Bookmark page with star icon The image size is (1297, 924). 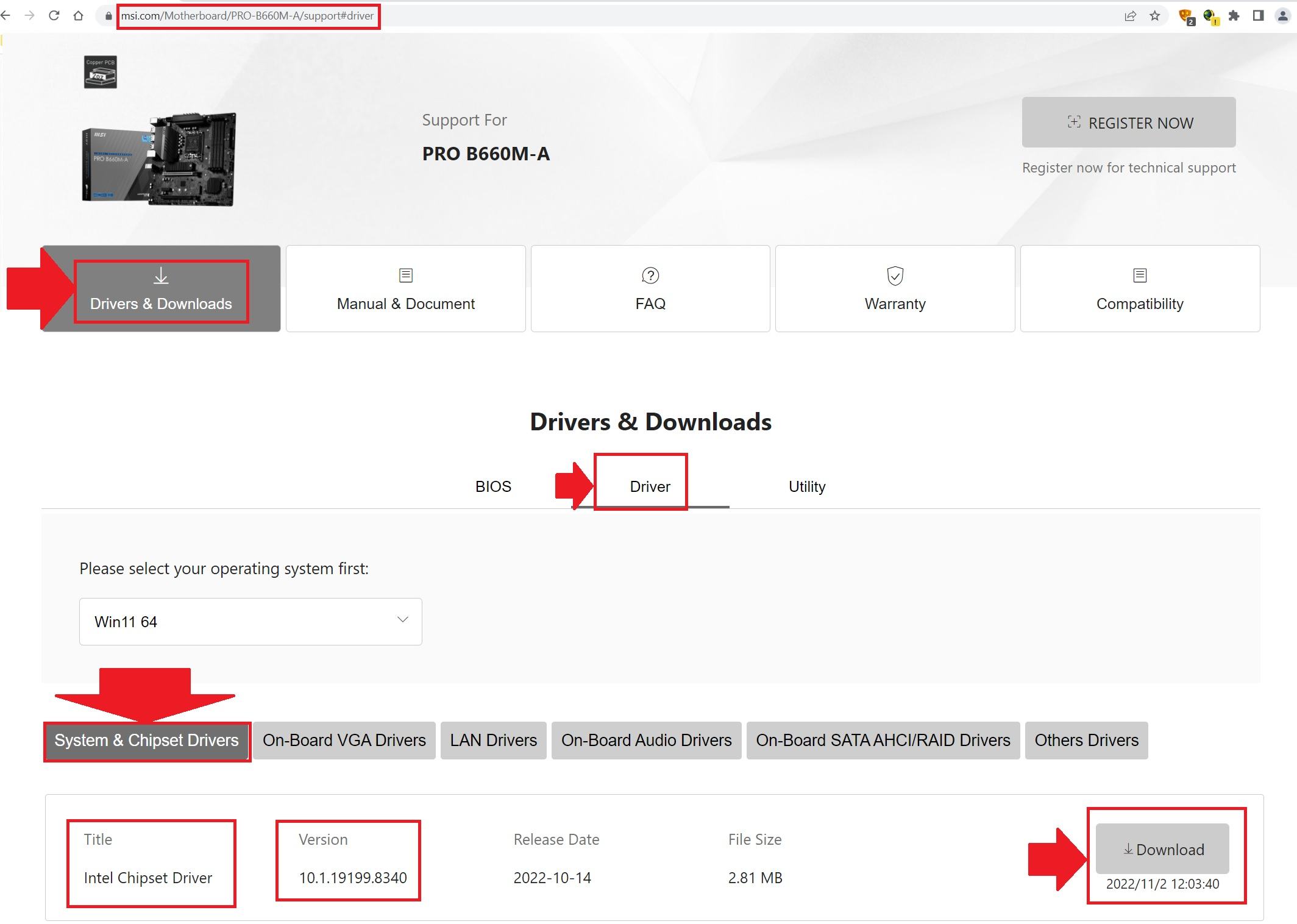tap(1154, 16)
